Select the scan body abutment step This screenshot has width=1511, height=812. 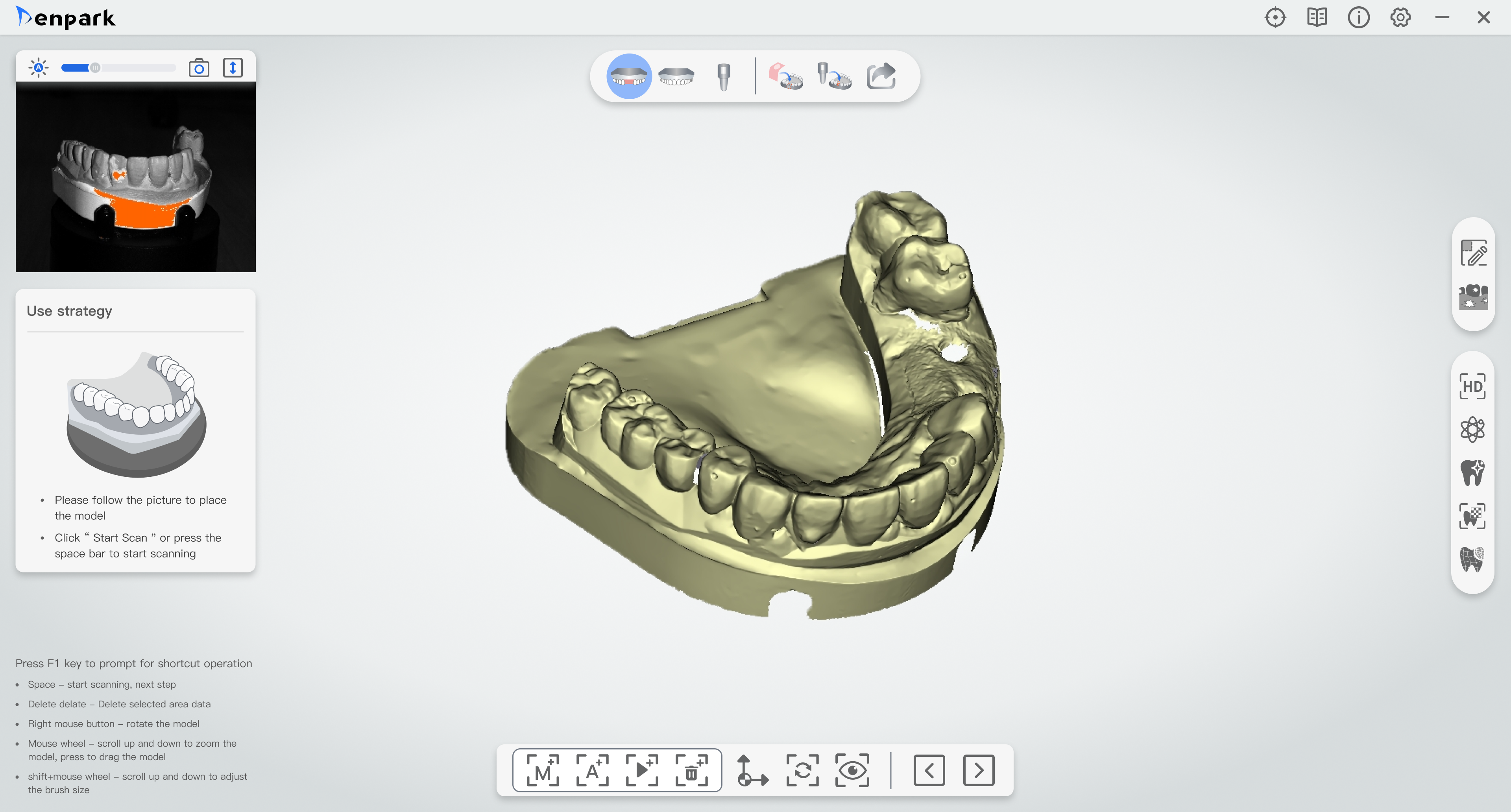[724, 76]
